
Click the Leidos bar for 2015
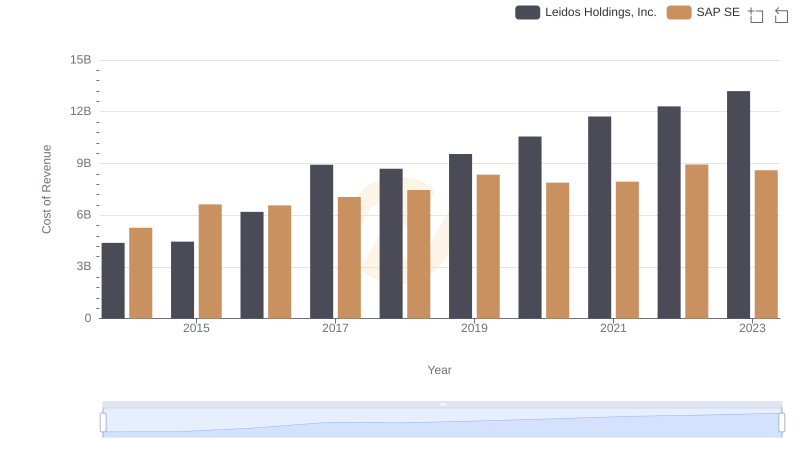(183, 280)
